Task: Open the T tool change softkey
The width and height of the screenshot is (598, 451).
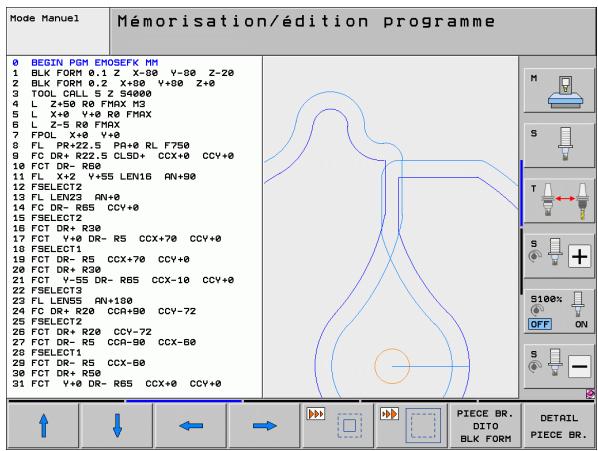Action: click(559, 201)
